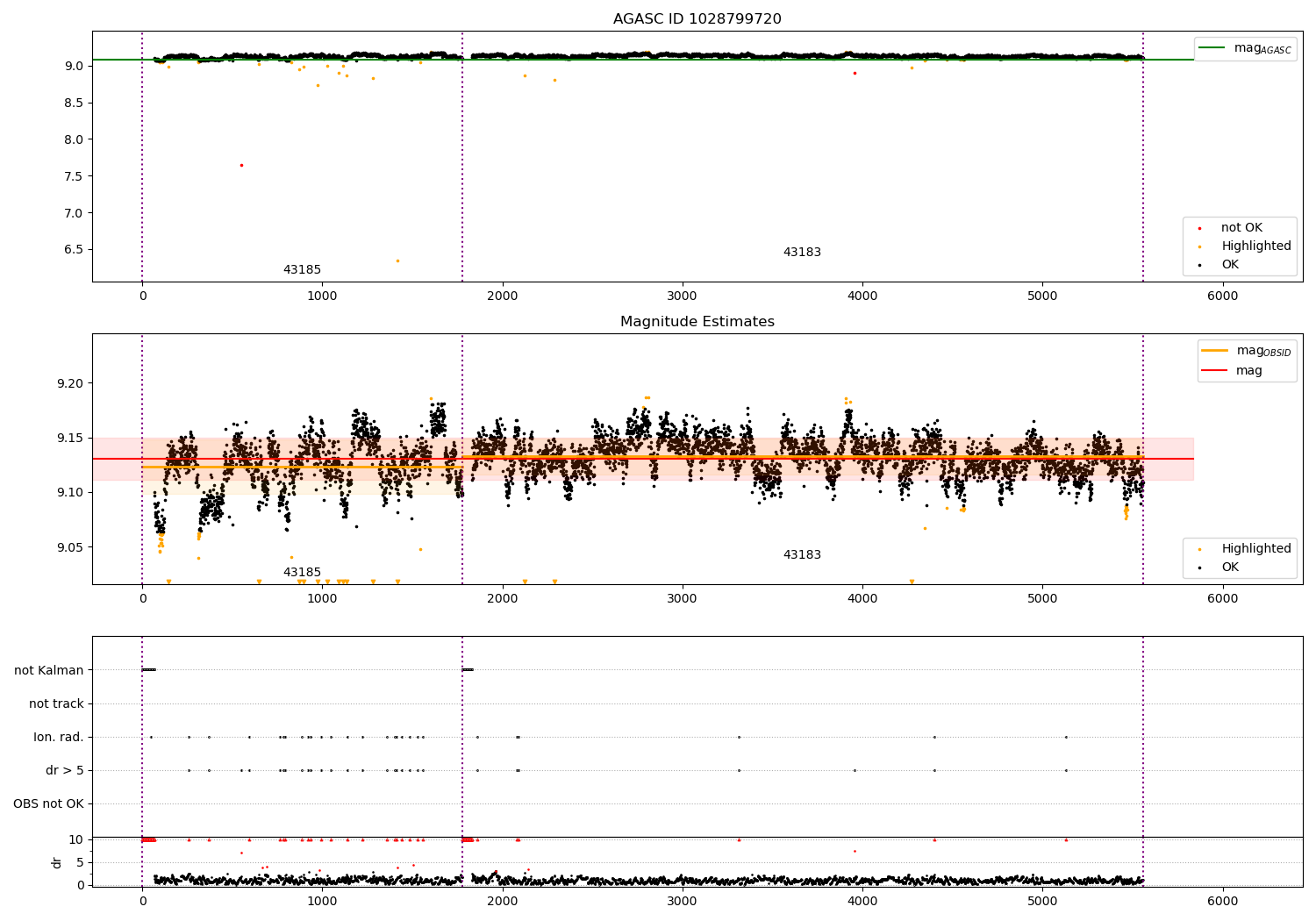
Task: Click the 'OBS not OK' axis label
Action: (48, 804)
